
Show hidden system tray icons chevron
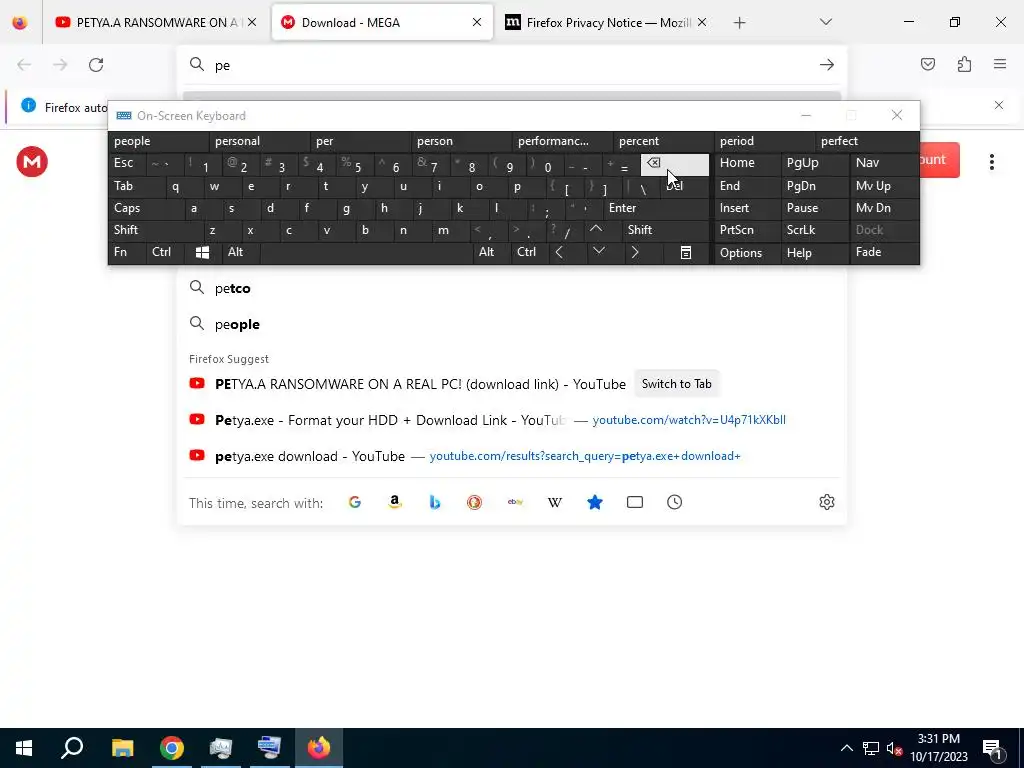point(846,748)
